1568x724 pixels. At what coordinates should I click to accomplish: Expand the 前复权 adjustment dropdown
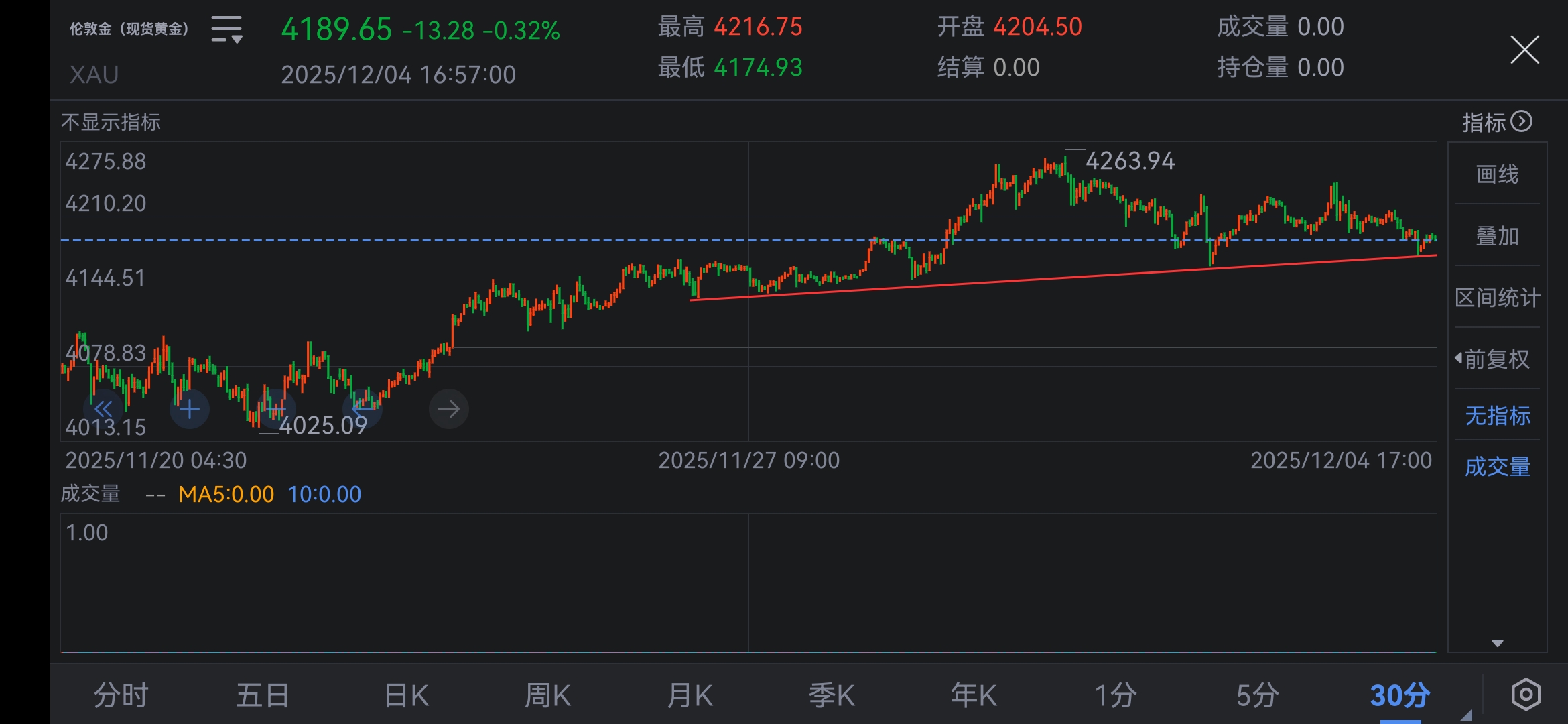click(x=1494, y=359)
